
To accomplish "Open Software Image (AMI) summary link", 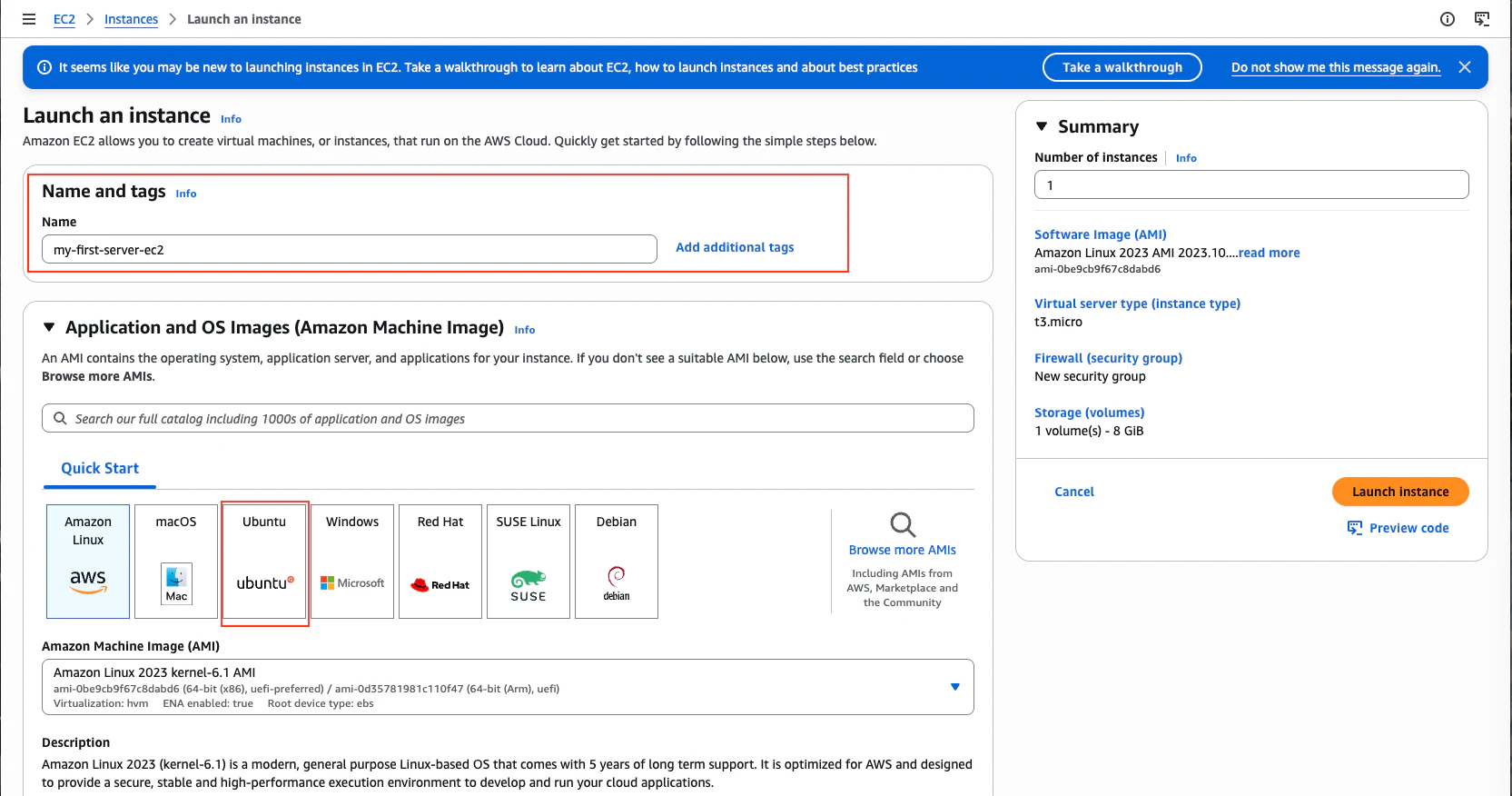I will (1101, 234).
